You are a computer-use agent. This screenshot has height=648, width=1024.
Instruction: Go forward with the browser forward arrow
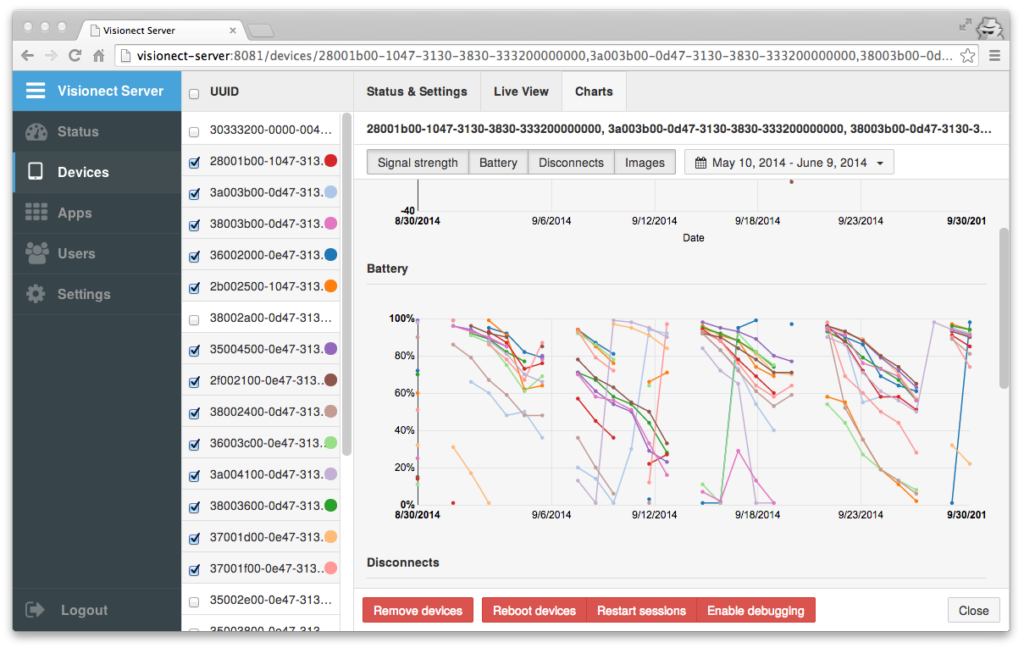tap(51, 56)
